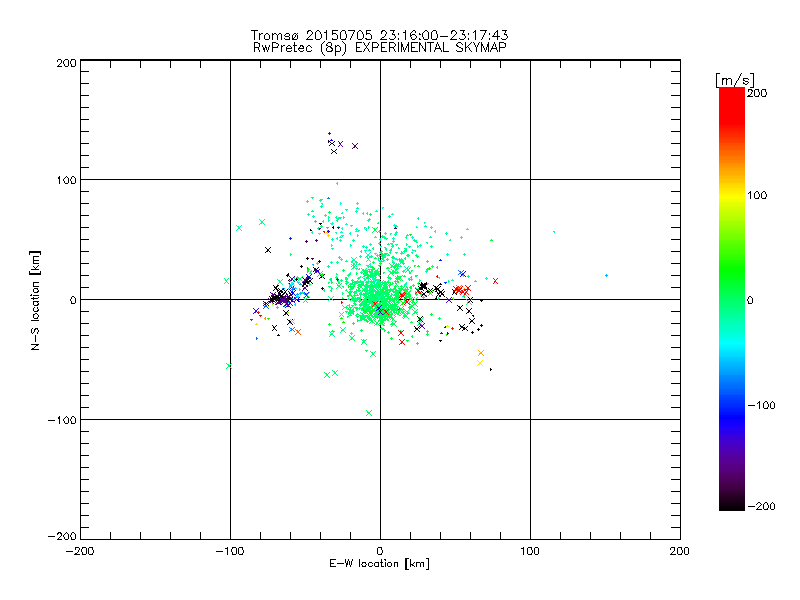
Task: Click the x-axis tick label '0'
Action: coord(380,552)
